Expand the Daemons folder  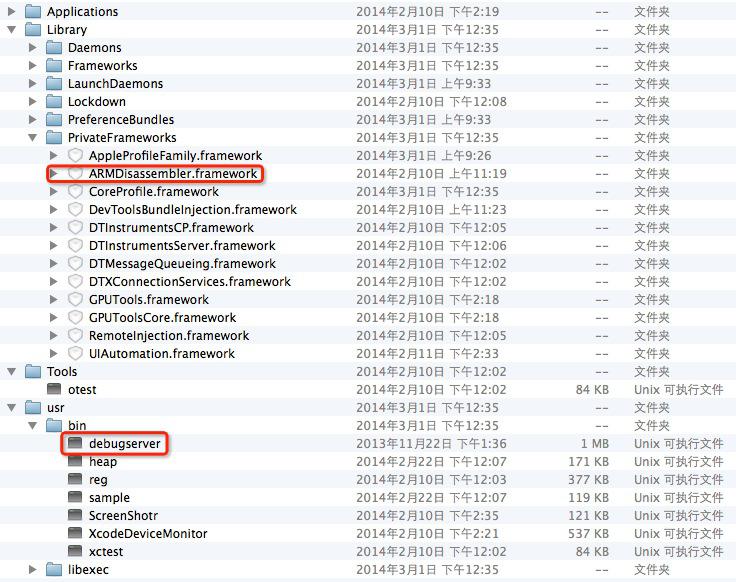(32, 47)
